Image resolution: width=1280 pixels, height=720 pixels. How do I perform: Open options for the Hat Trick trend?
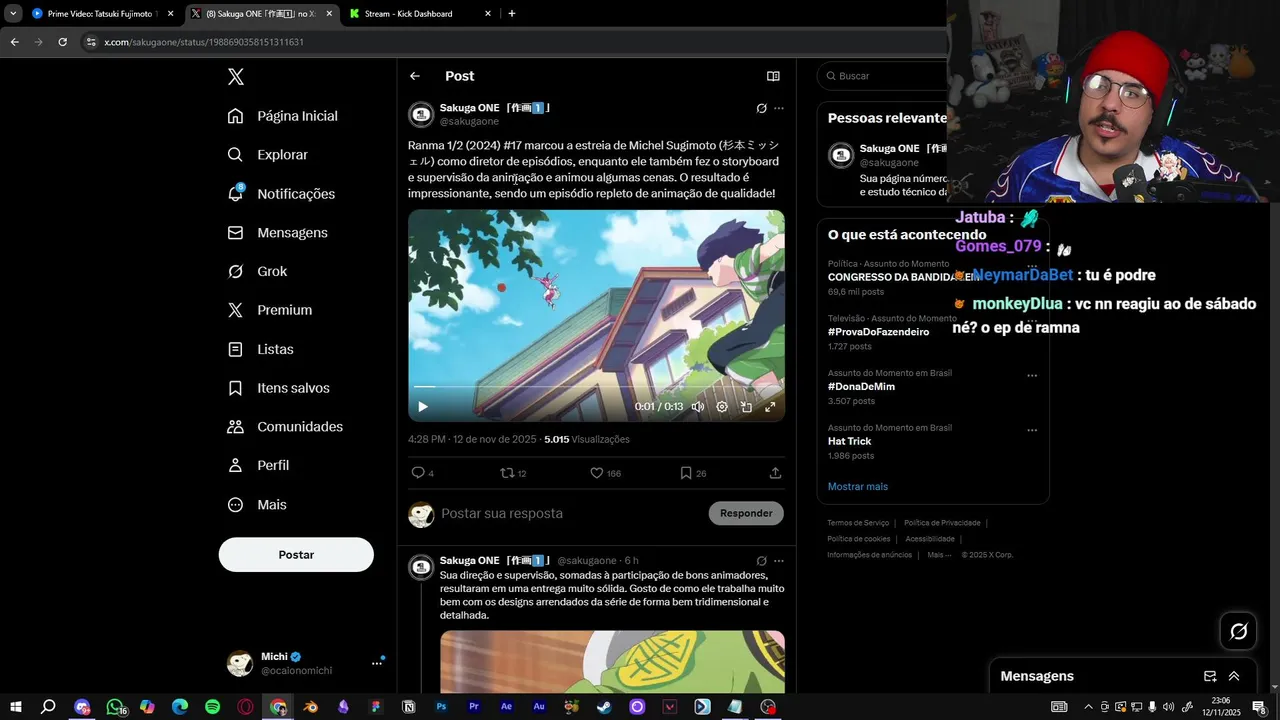[1032, 430]
